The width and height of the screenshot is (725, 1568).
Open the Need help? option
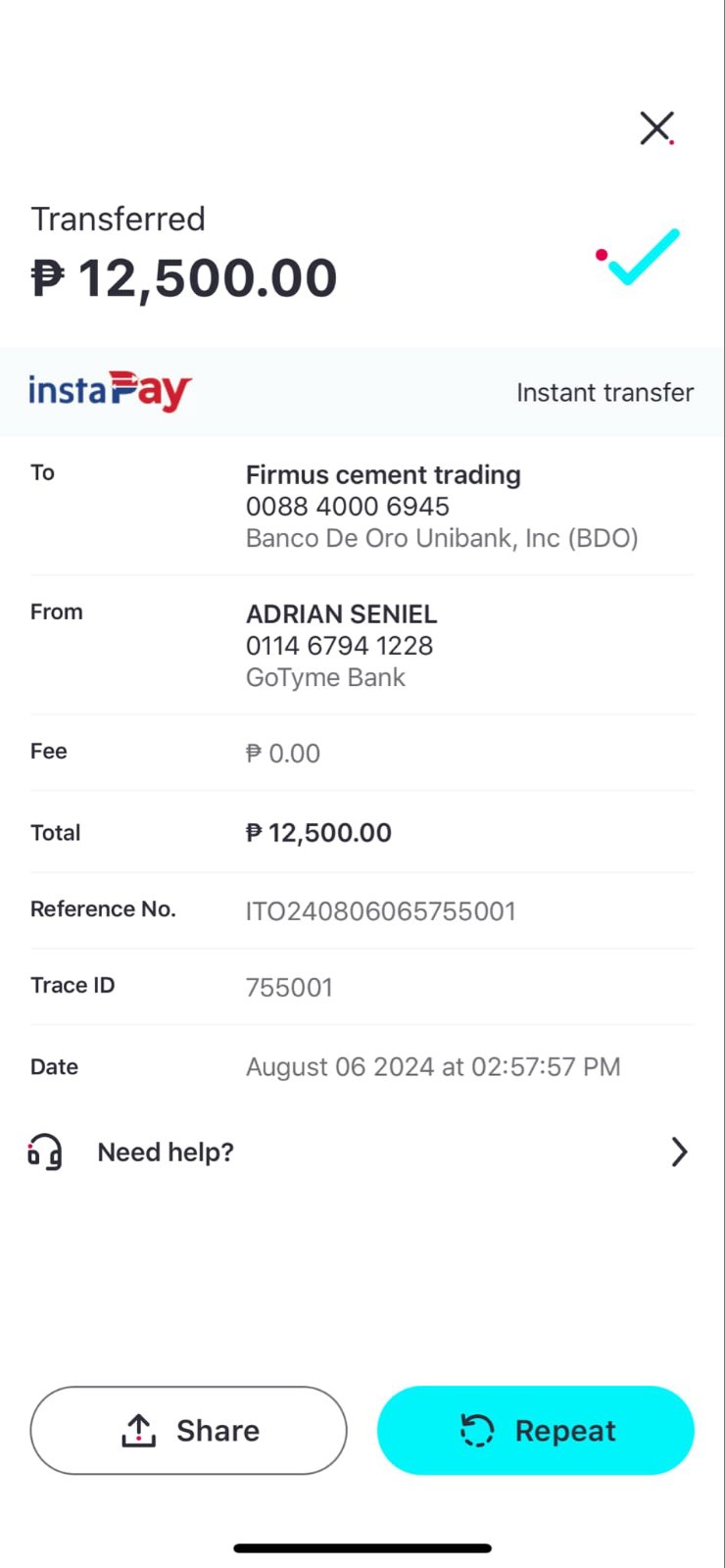pos(166,1151)
